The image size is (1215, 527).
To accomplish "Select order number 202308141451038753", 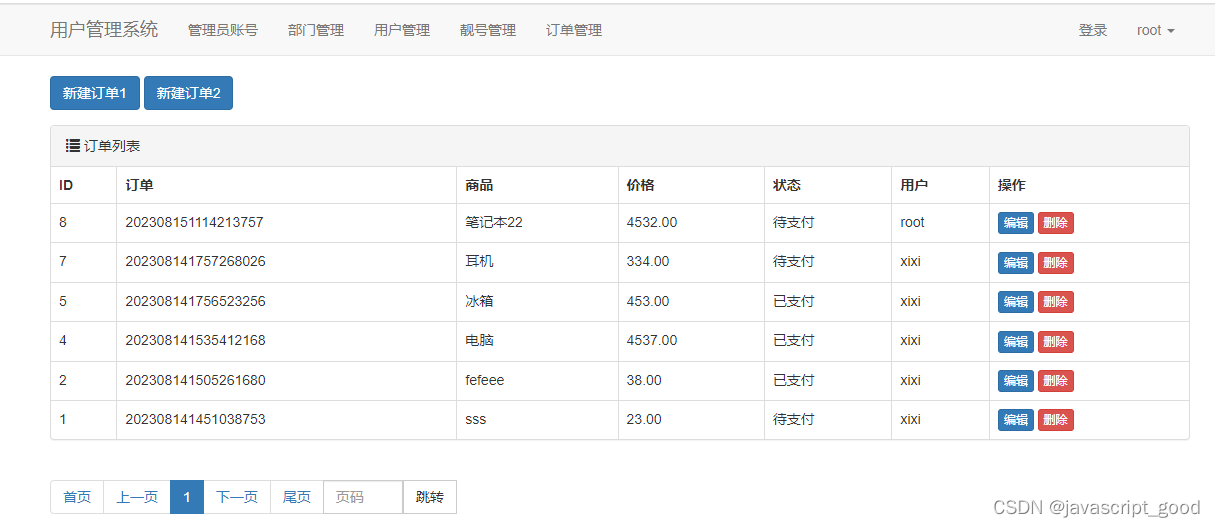I will click(x=195, y=419).
